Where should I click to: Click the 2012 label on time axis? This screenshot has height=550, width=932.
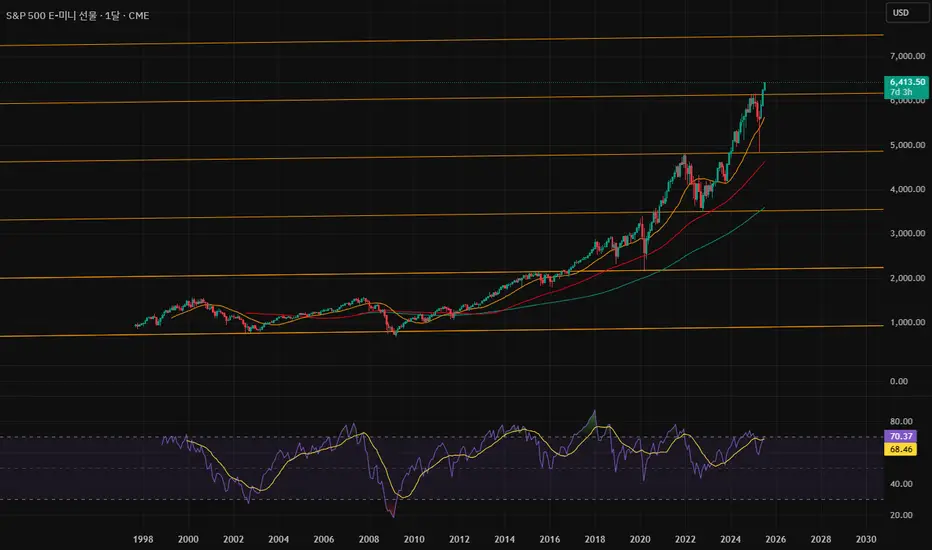click(459, 539)
